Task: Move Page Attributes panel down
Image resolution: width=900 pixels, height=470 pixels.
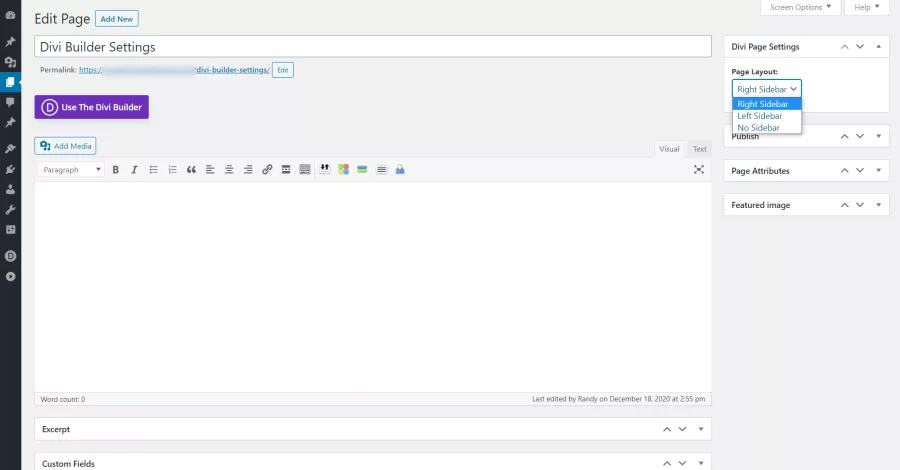Action: (860, 170)
